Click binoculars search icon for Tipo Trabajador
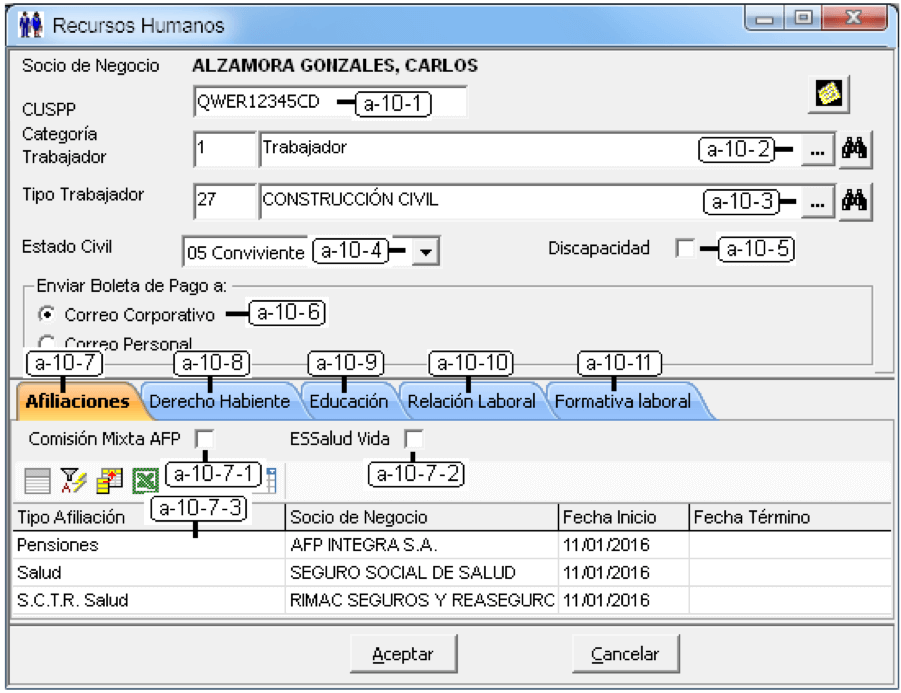Image resolution: width=901 pixels, height=693 pixels. tap(854, 202)
